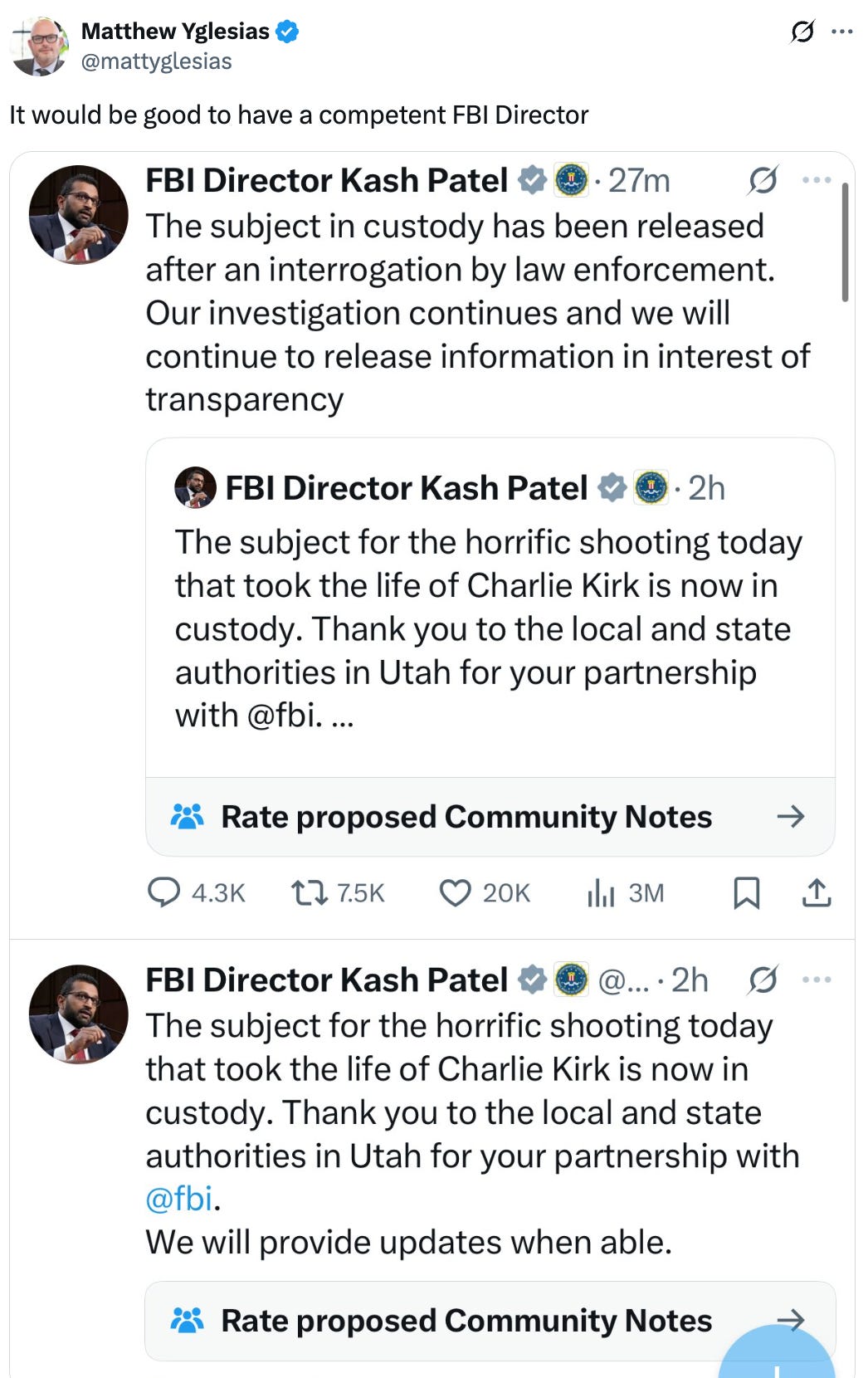Bookmark Kash Patel's 27m post
This screenshot has height=1378, width=868.
[x=746, y=892]
